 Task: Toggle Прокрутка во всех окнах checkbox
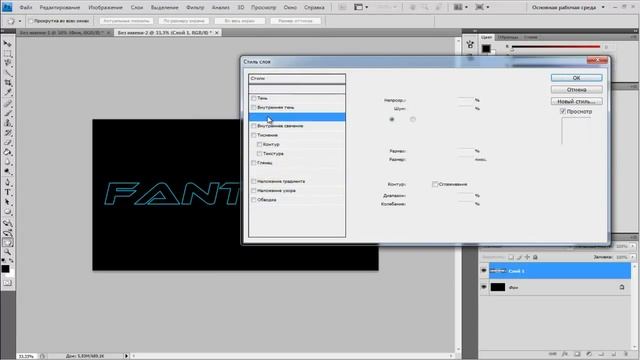click(31, 21)
